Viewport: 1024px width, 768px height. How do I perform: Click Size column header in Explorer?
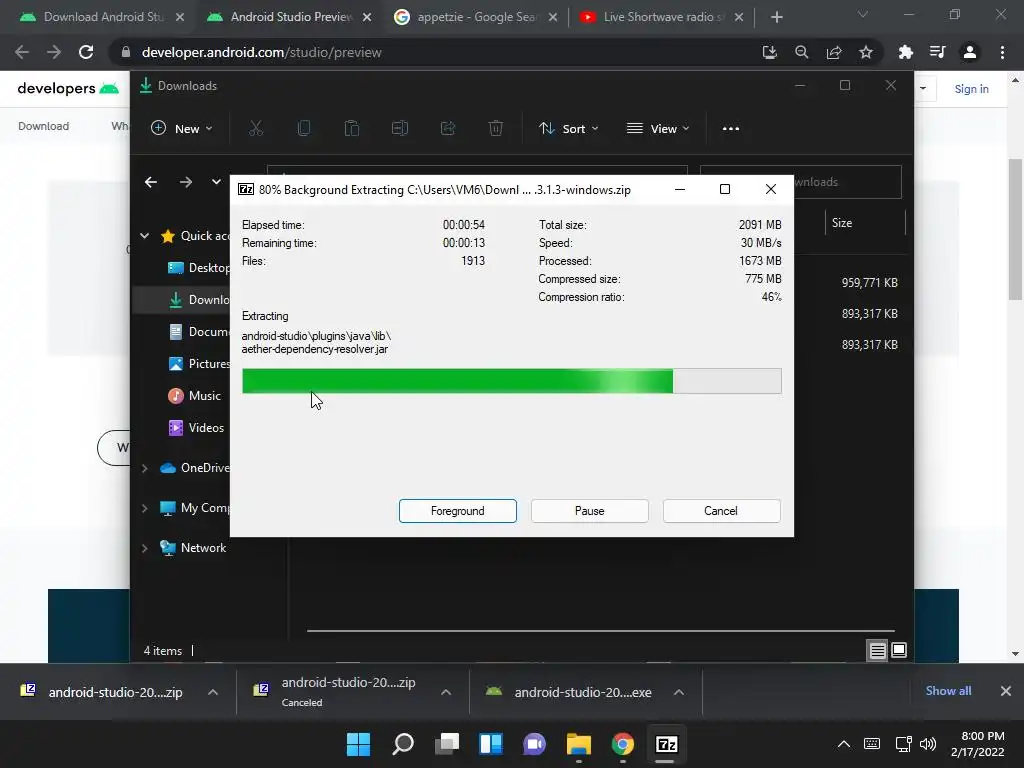click(x=865, y=223)
